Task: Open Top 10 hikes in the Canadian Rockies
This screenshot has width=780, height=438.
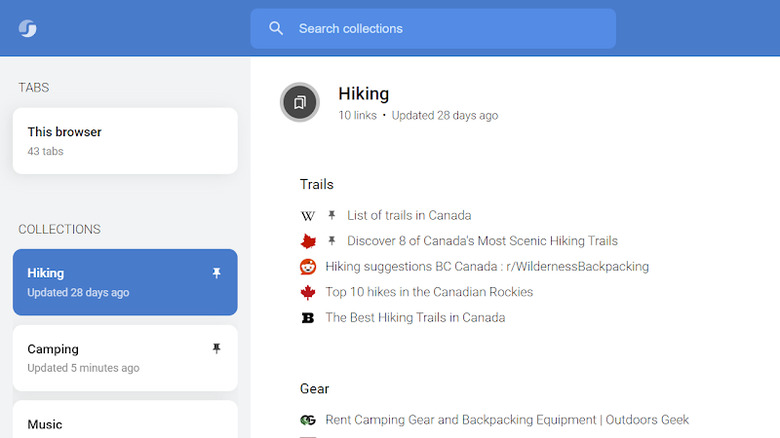Action: tap(428, 293)
